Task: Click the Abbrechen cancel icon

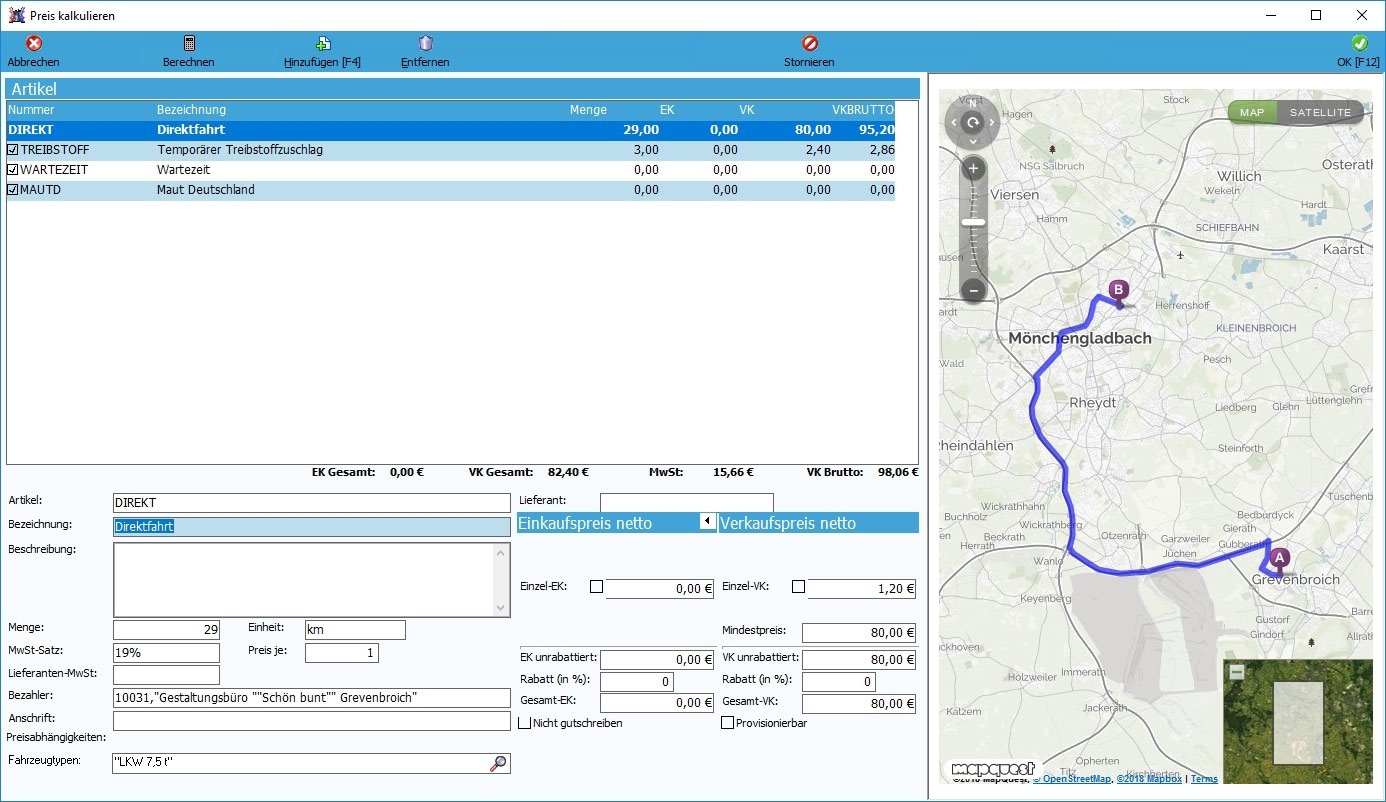Action: [34, 44]
